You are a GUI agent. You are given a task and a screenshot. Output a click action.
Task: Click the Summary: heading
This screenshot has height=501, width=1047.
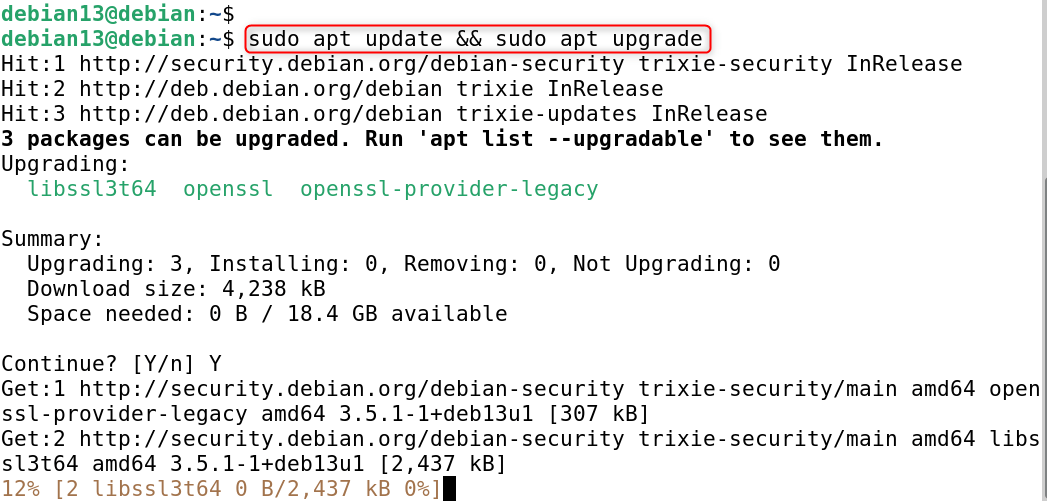pyautogui.click(x=52, y=239)
